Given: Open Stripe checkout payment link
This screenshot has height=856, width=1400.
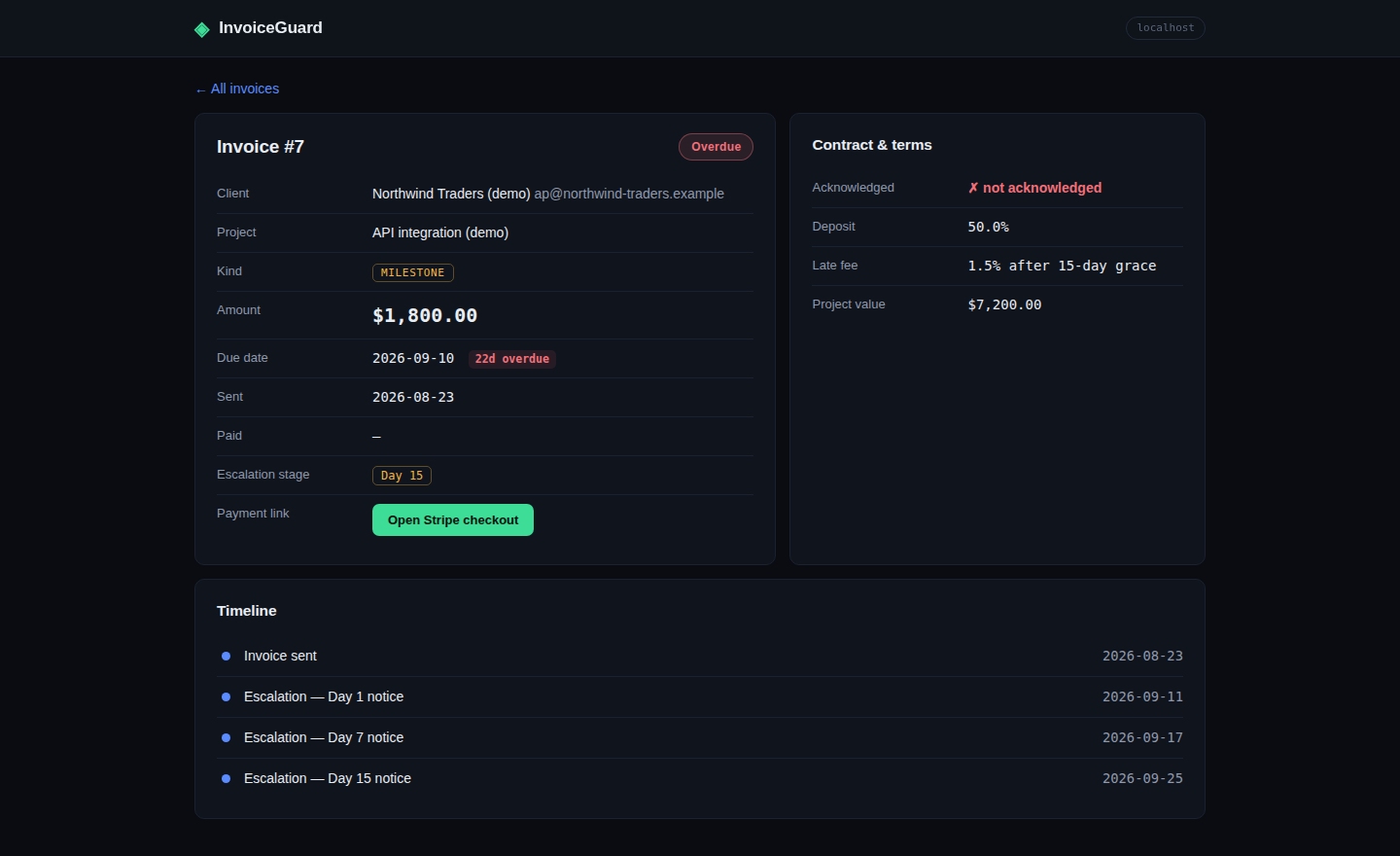Looking at the screenshot, I should point(453,520).
